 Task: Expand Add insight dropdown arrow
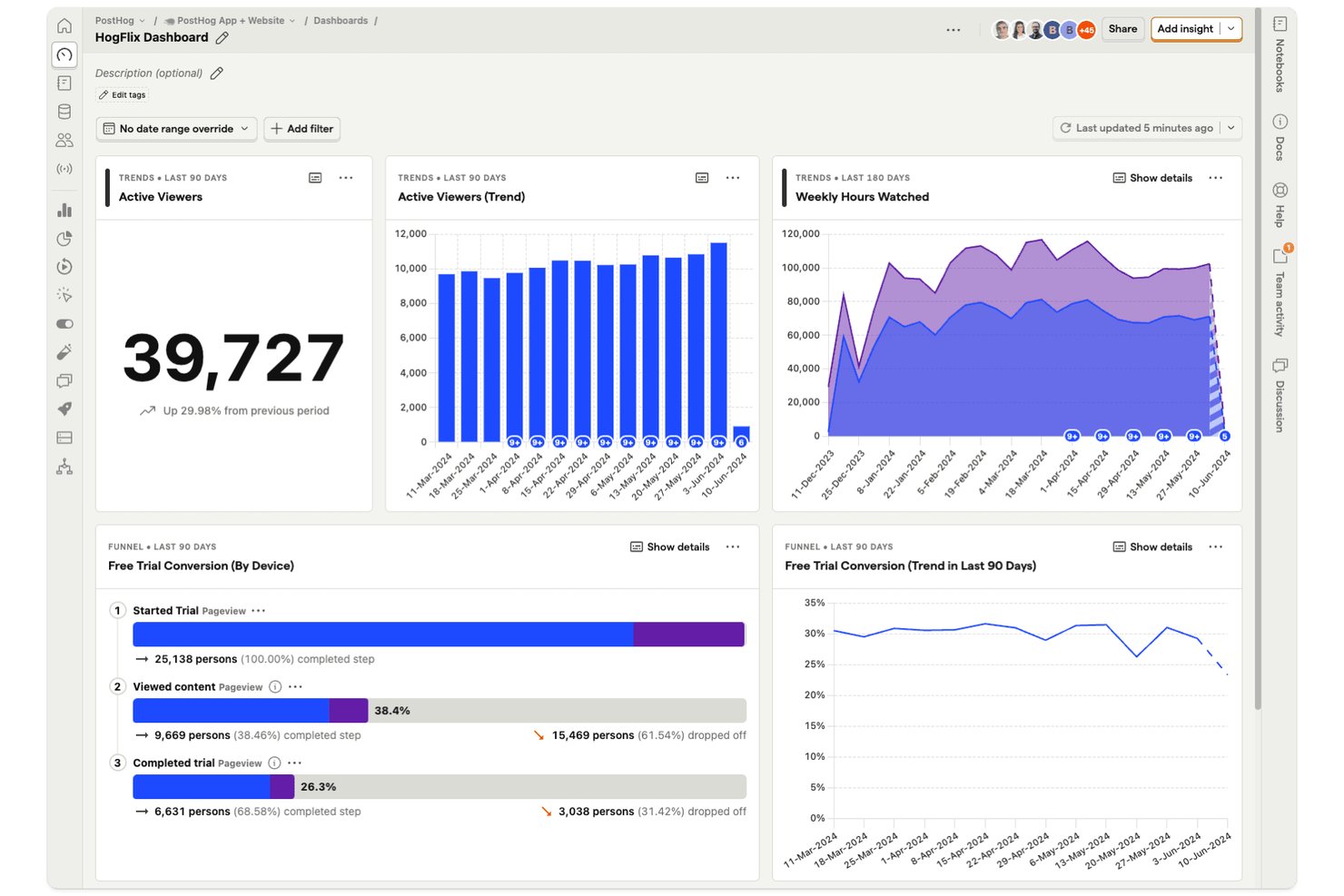pyautogui.click(x=1231, y=29)
